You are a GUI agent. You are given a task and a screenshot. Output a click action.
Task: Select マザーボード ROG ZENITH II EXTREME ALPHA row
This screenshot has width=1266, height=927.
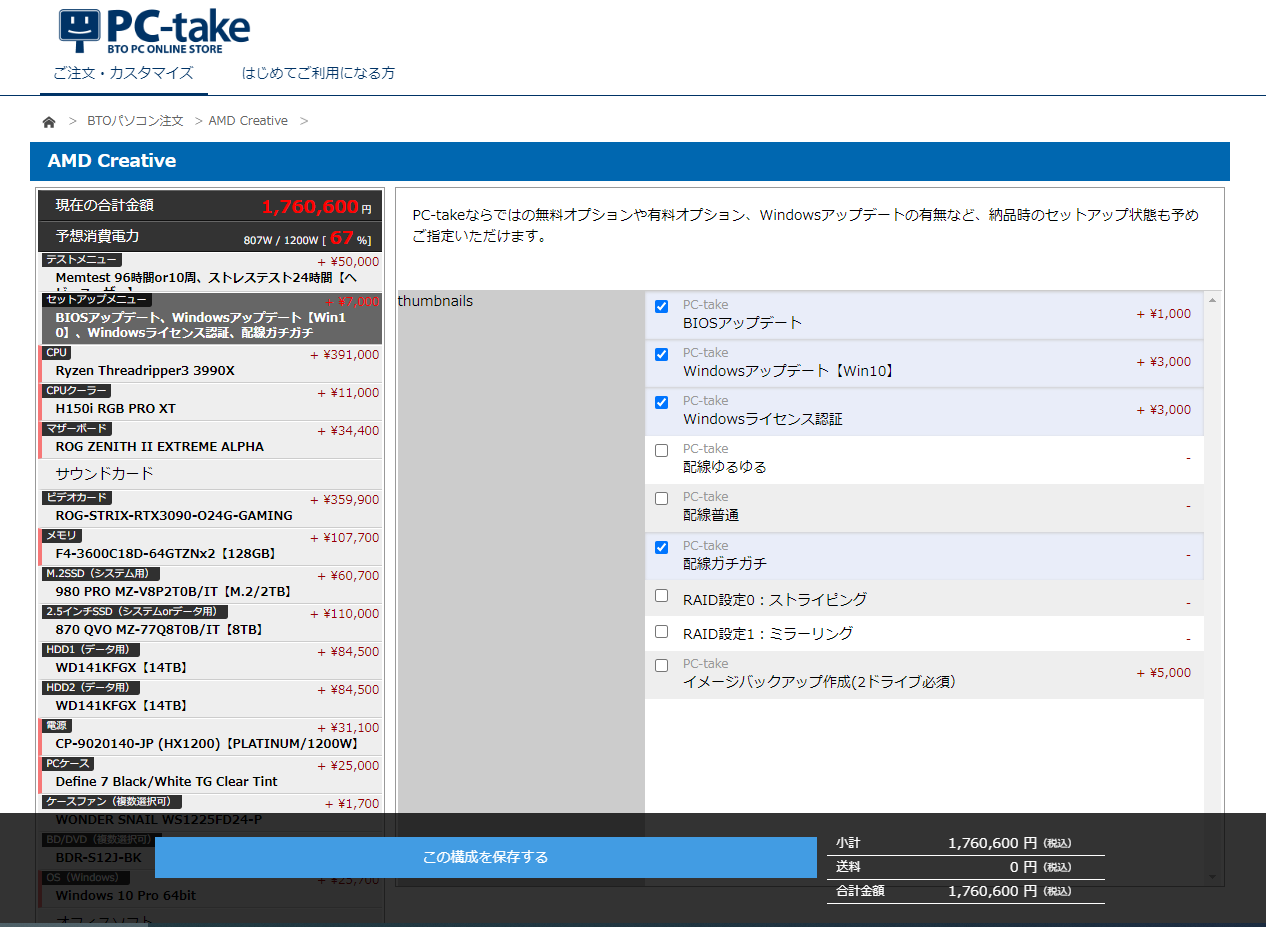211,439
